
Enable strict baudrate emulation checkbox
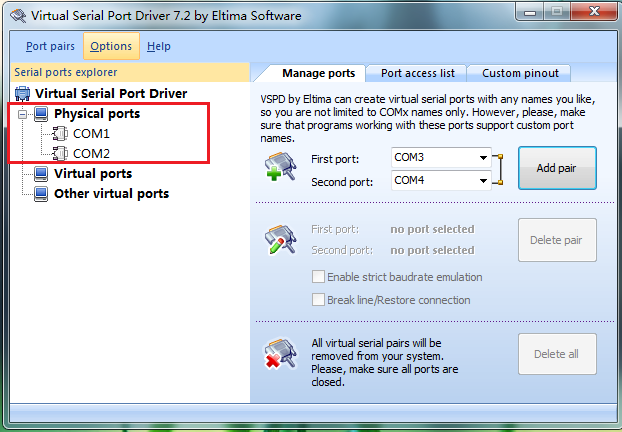[318, 276]
